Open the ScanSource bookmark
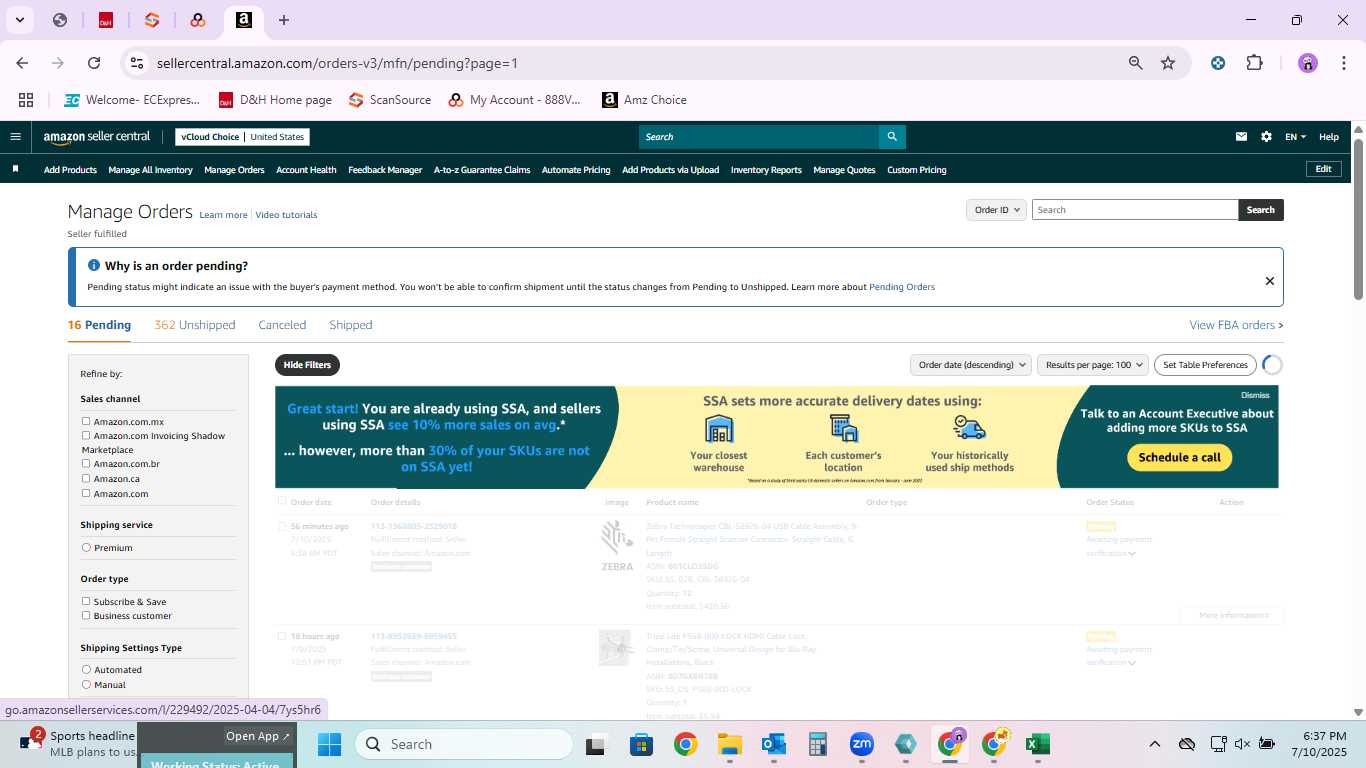 pos(389,100)
